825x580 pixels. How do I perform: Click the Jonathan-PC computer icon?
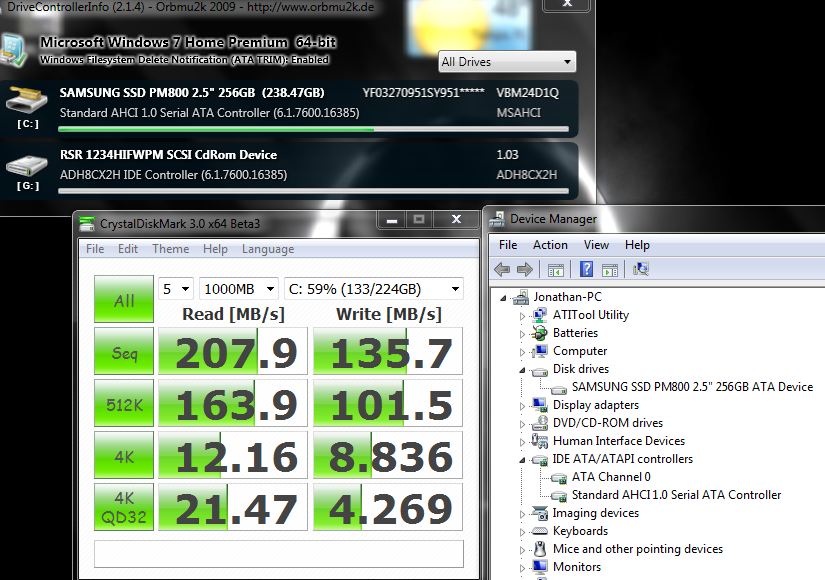click(521, 297)
